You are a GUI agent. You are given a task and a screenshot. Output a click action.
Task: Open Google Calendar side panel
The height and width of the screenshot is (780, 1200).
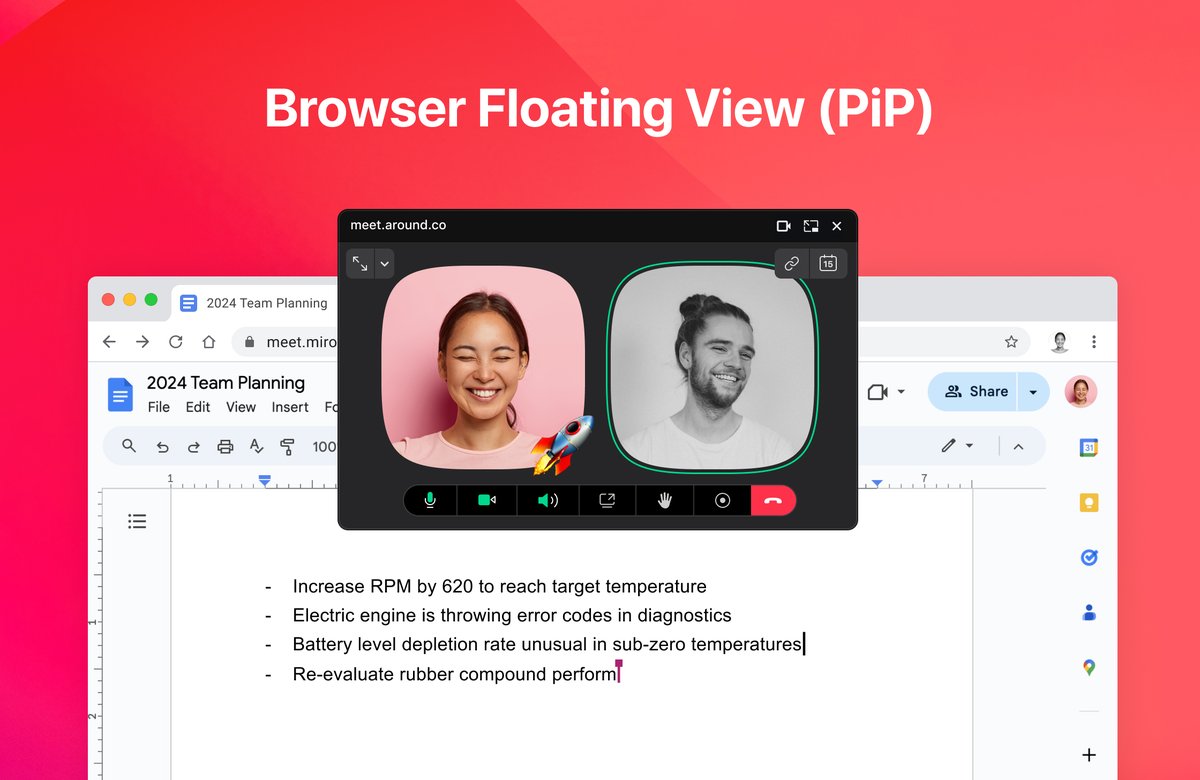1089,448
